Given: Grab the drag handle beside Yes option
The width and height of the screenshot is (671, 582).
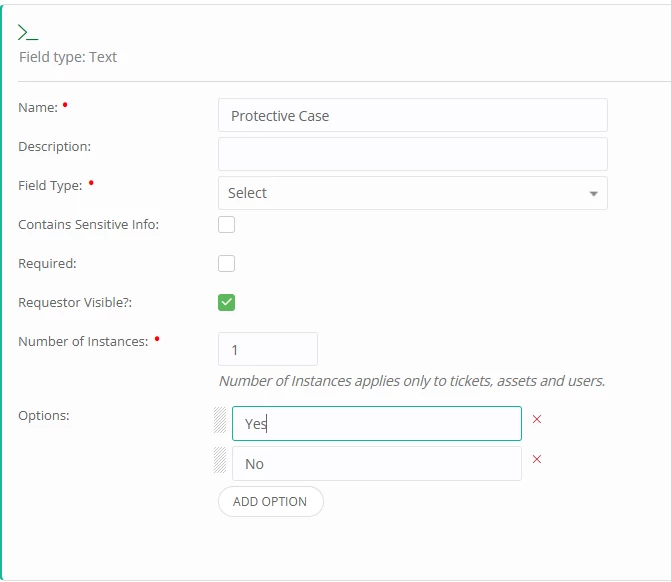Looking at the screenshot, I should (x=221, y=421).
